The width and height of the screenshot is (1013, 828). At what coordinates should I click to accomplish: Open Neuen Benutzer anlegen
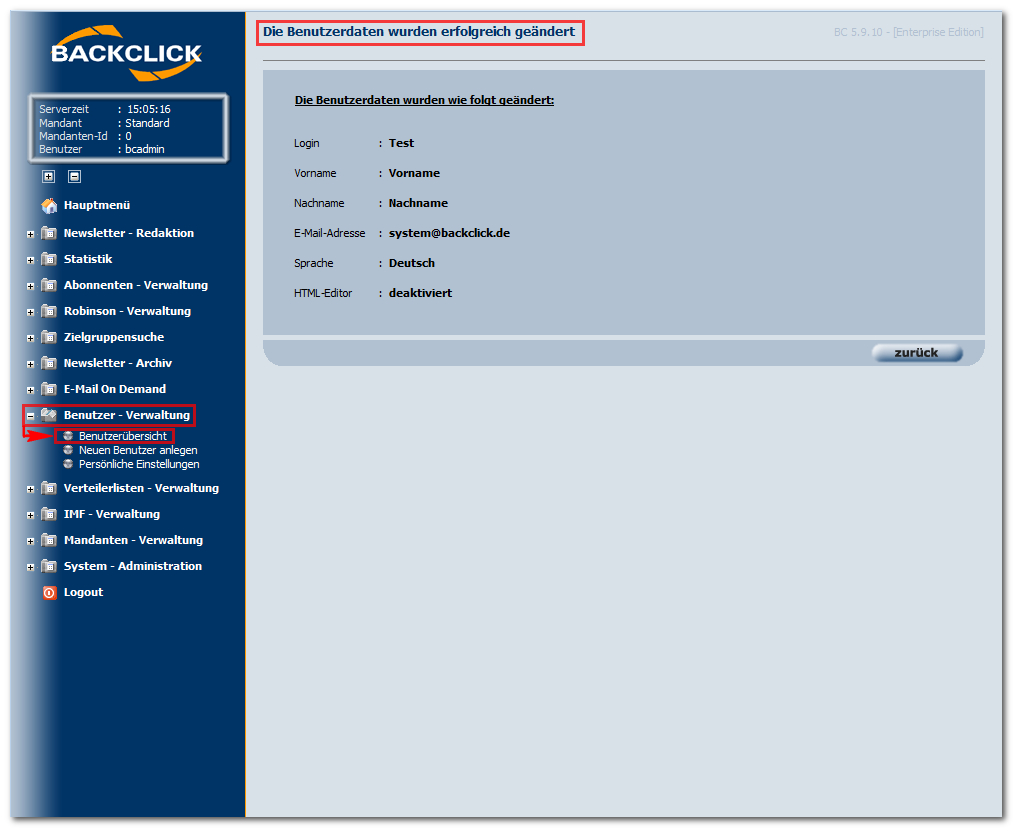pos(138,450)
